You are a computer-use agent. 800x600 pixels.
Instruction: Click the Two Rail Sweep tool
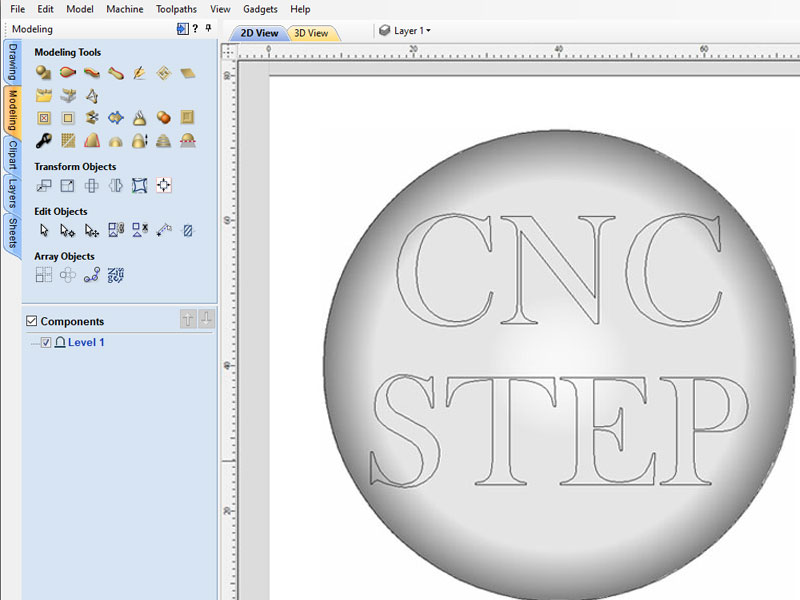click(68, 73)
